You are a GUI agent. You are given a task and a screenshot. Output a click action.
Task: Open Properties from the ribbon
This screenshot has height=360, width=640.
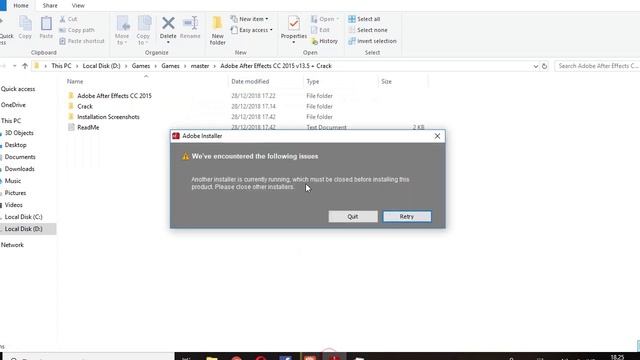pos(293,29)
